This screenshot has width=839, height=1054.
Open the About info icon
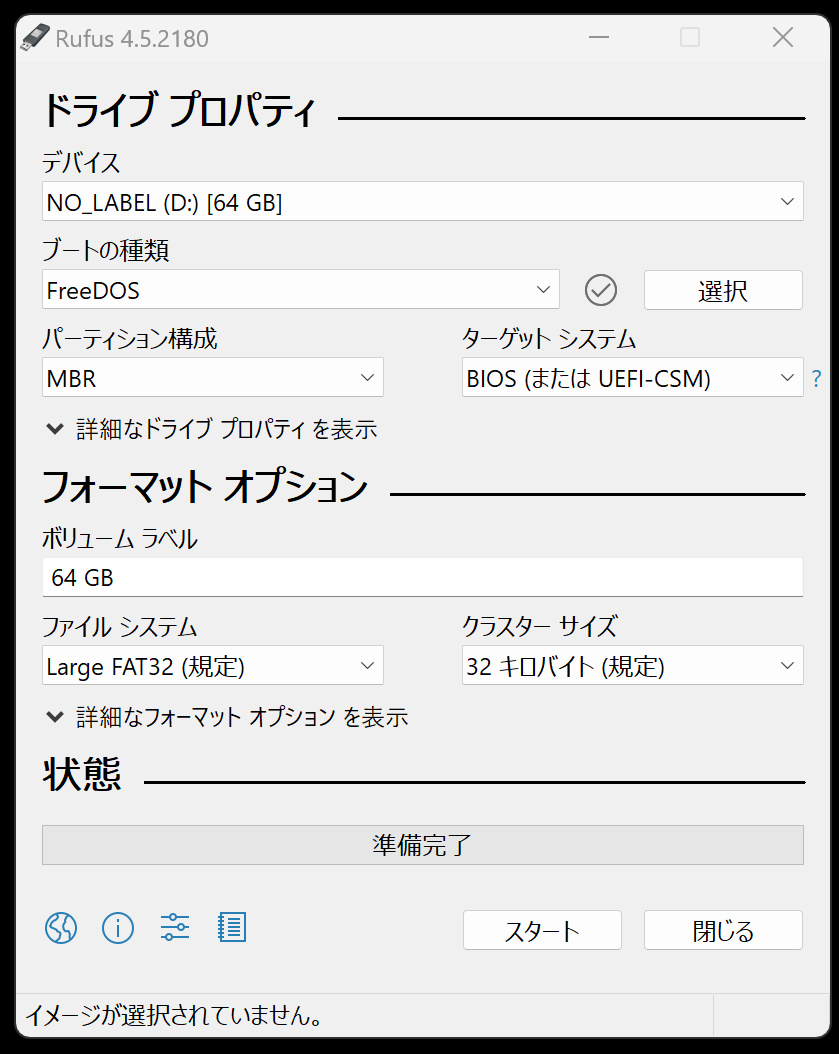click(118, 928)
